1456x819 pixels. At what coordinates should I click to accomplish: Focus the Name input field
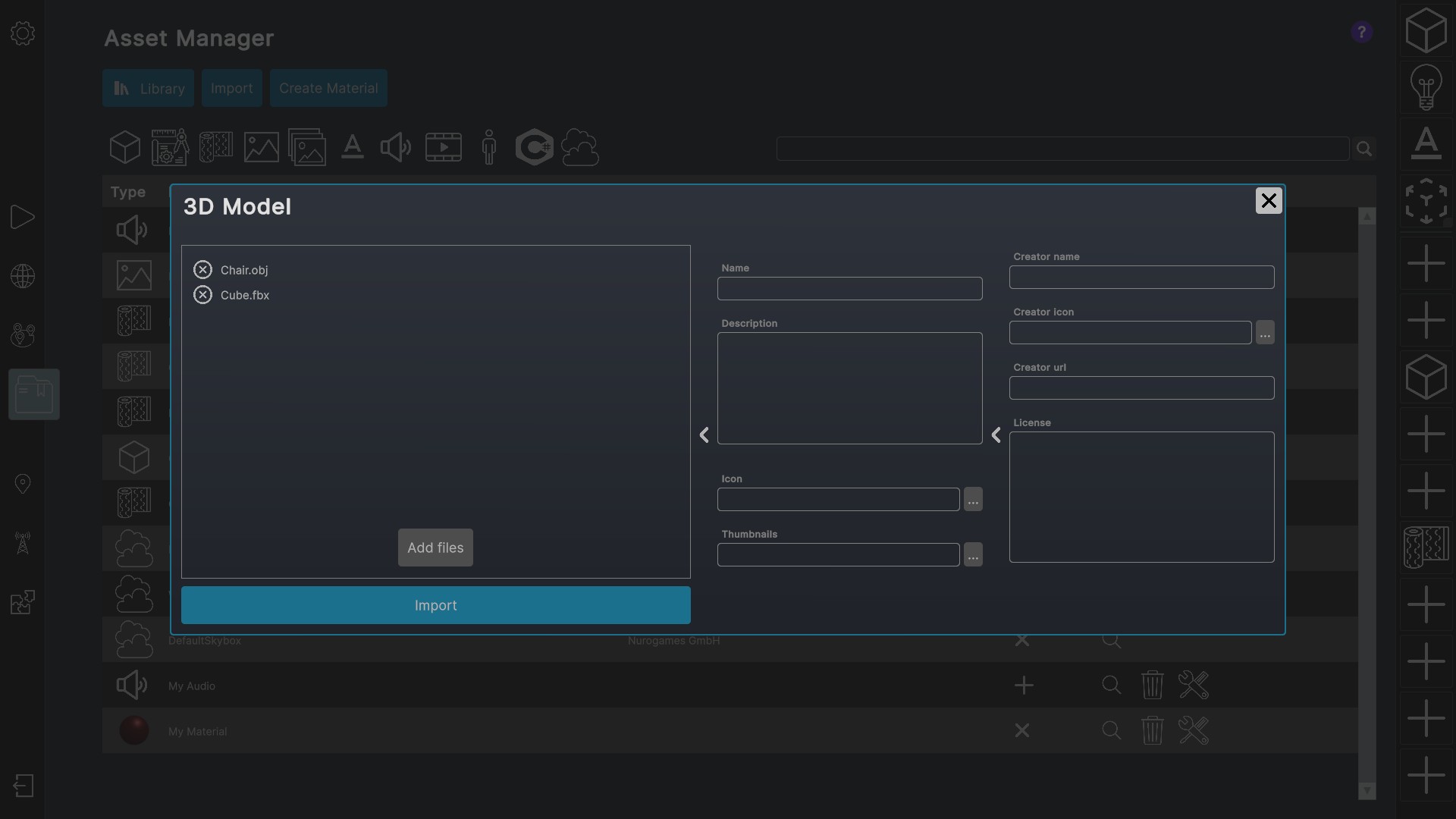[x=849, y=288]
